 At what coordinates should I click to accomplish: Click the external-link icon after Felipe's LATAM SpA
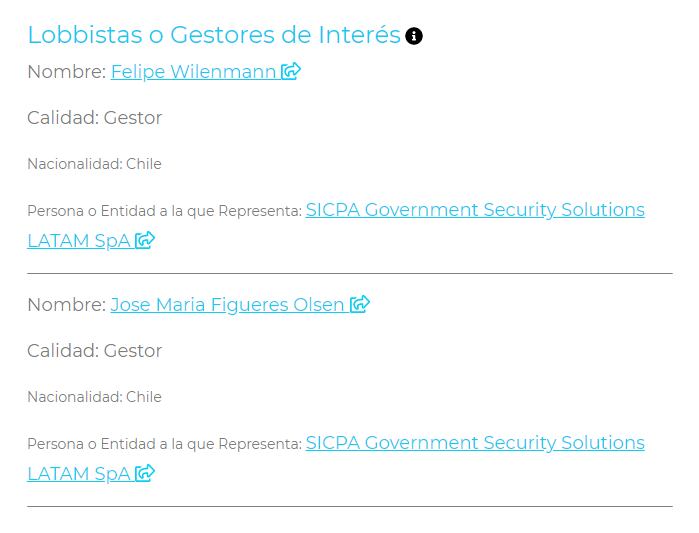[145, 240]
